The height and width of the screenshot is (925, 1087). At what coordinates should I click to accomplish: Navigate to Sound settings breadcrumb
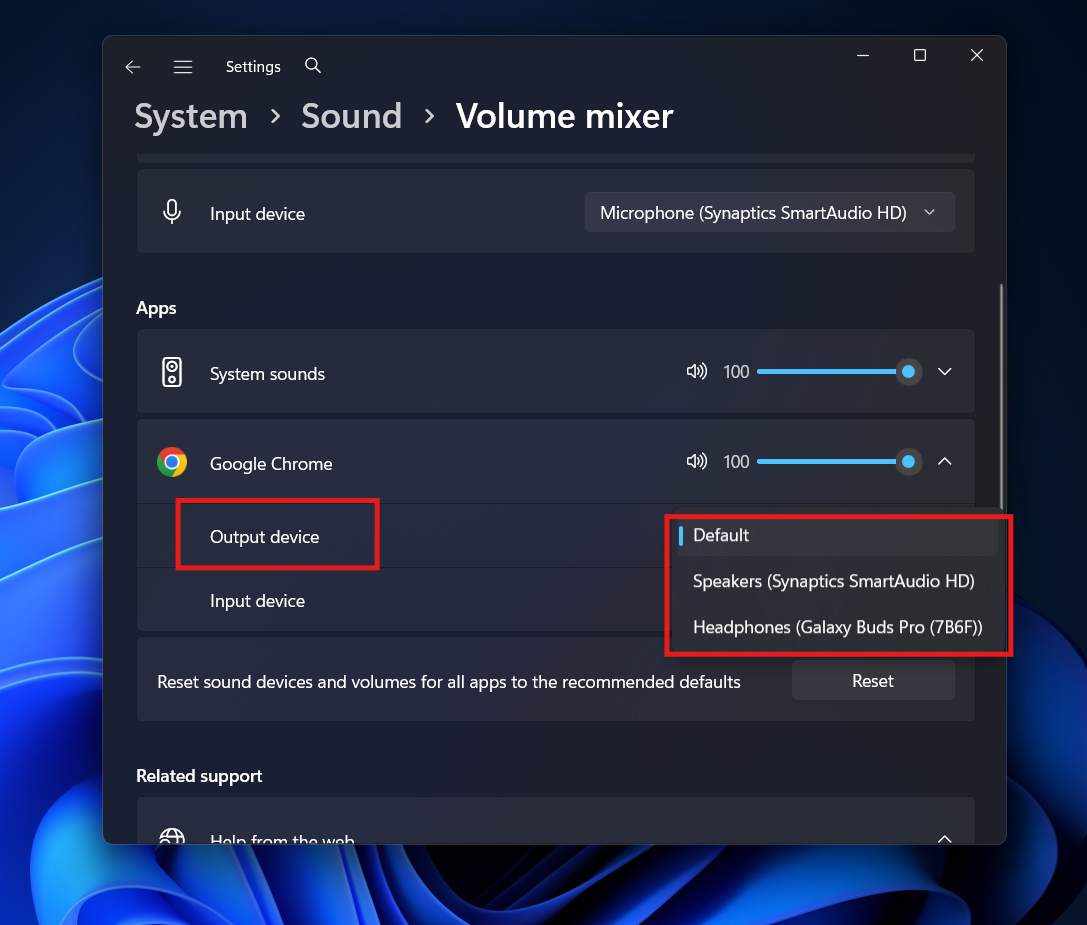(x=350, y=116)
